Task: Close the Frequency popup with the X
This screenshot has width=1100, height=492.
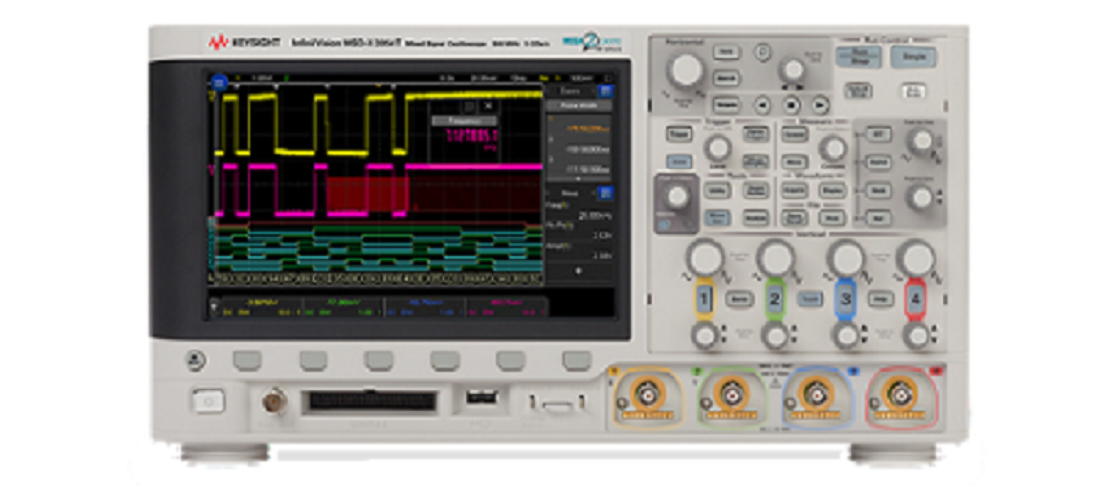Action: (x=489, y=106)
